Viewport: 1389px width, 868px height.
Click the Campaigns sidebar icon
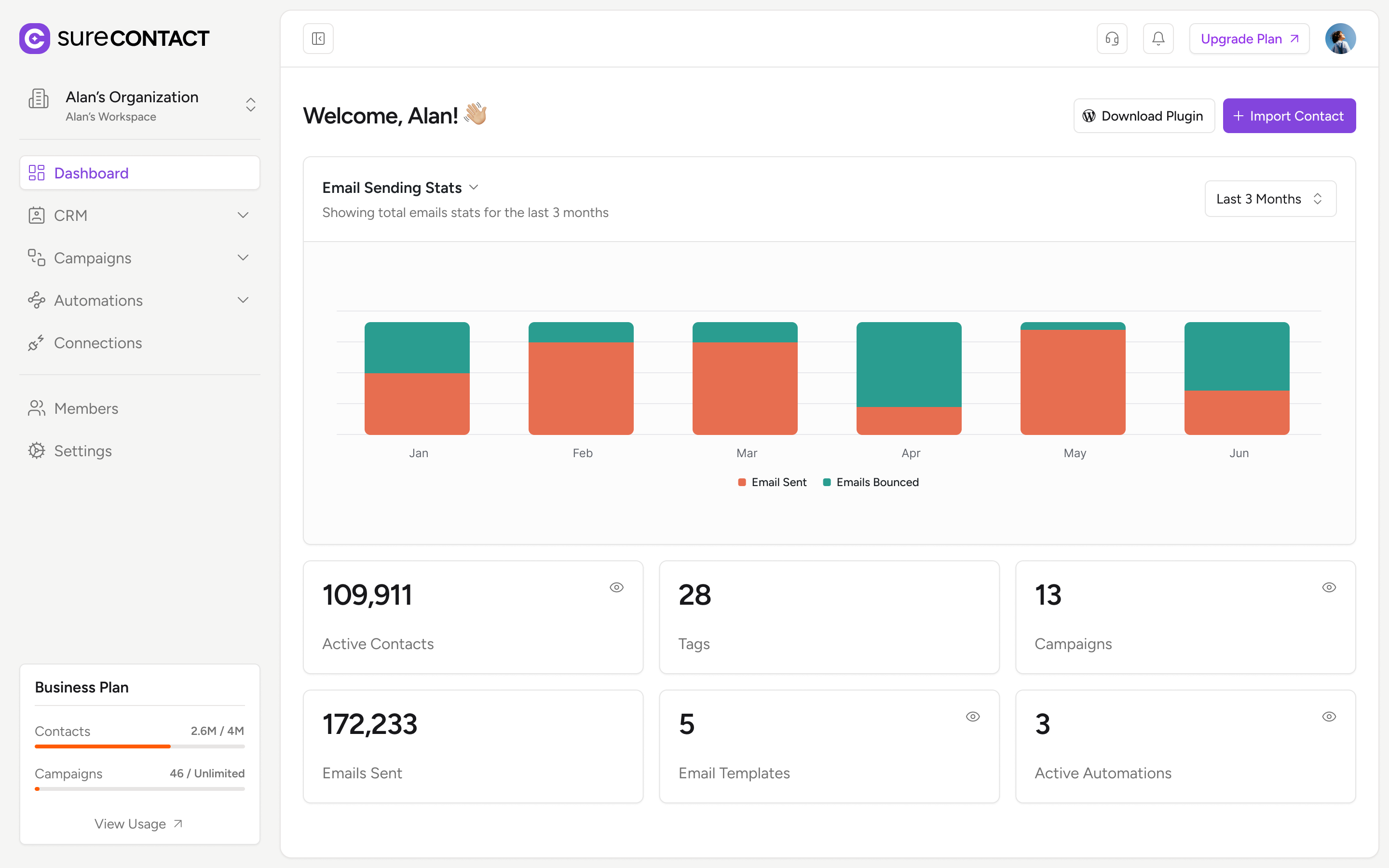37,257
